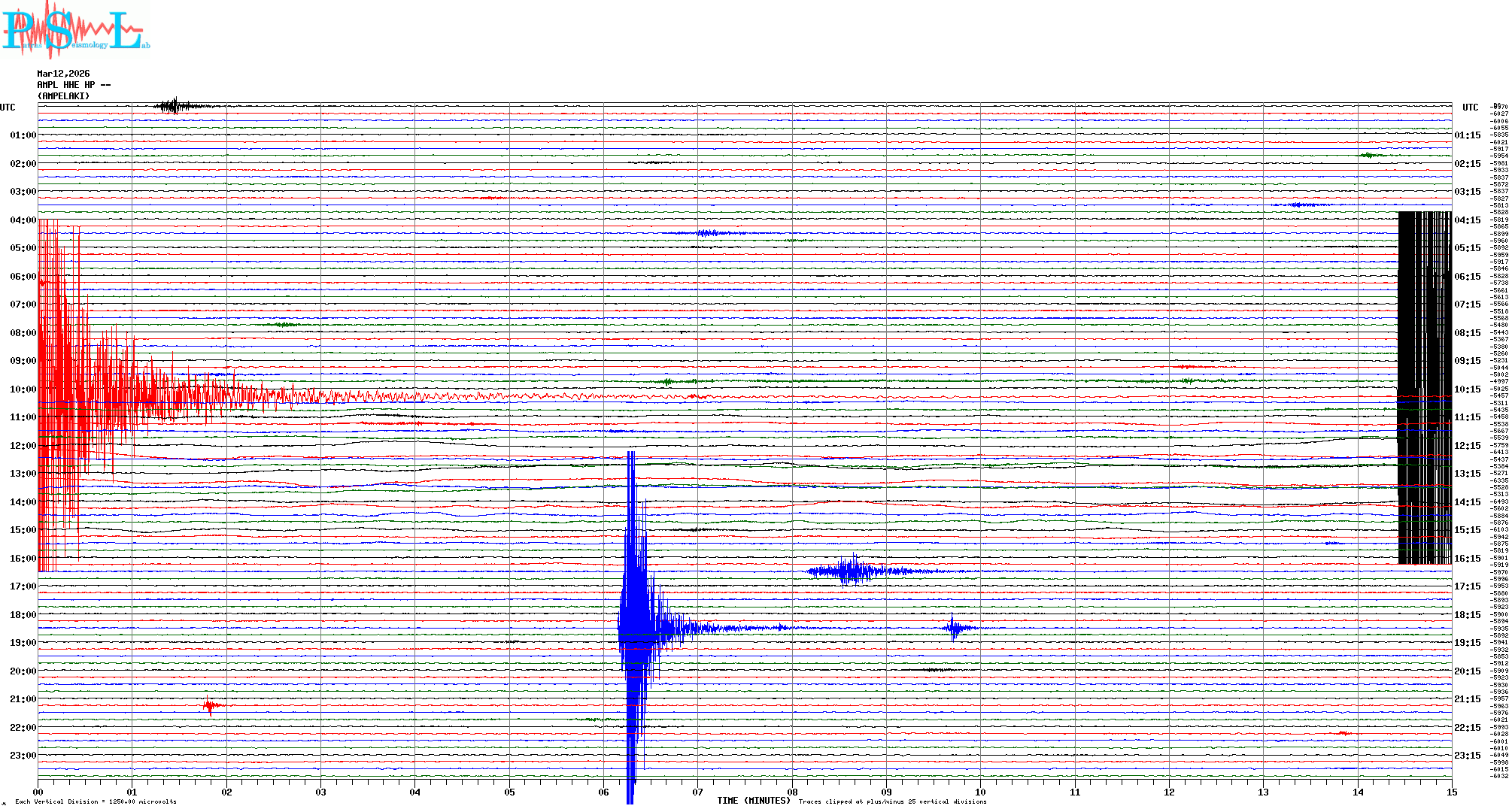Click the 06 minute tick on bottom axis

click(x=603, y=792)
